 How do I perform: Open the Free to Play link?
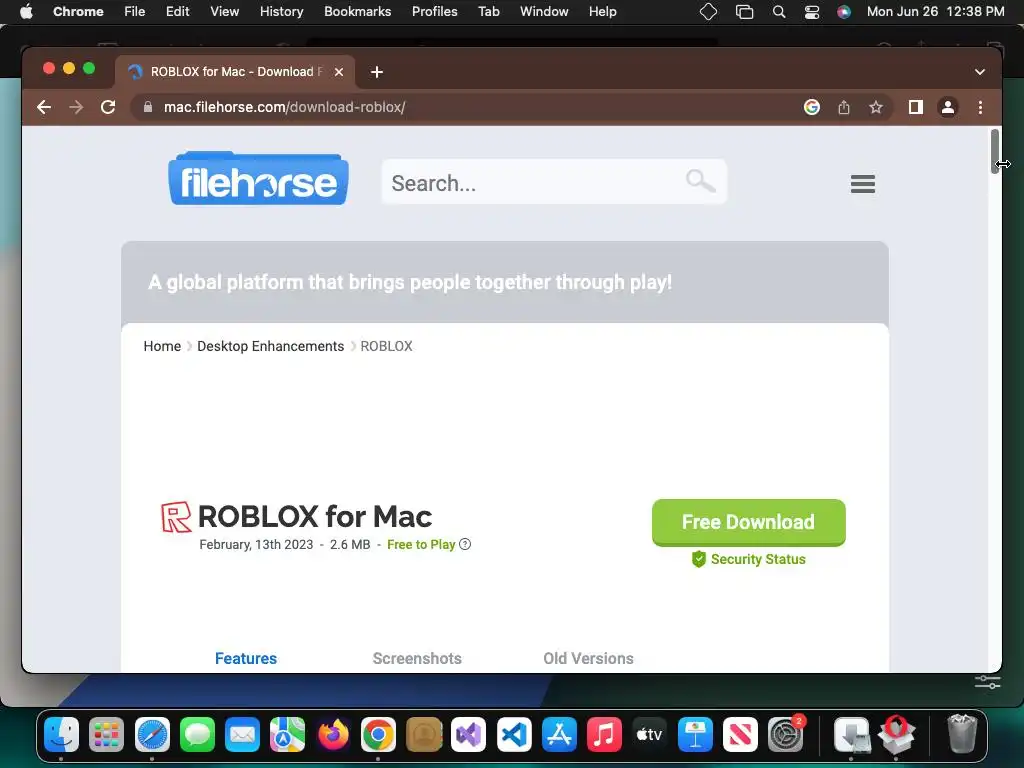[x=421, y=545]
